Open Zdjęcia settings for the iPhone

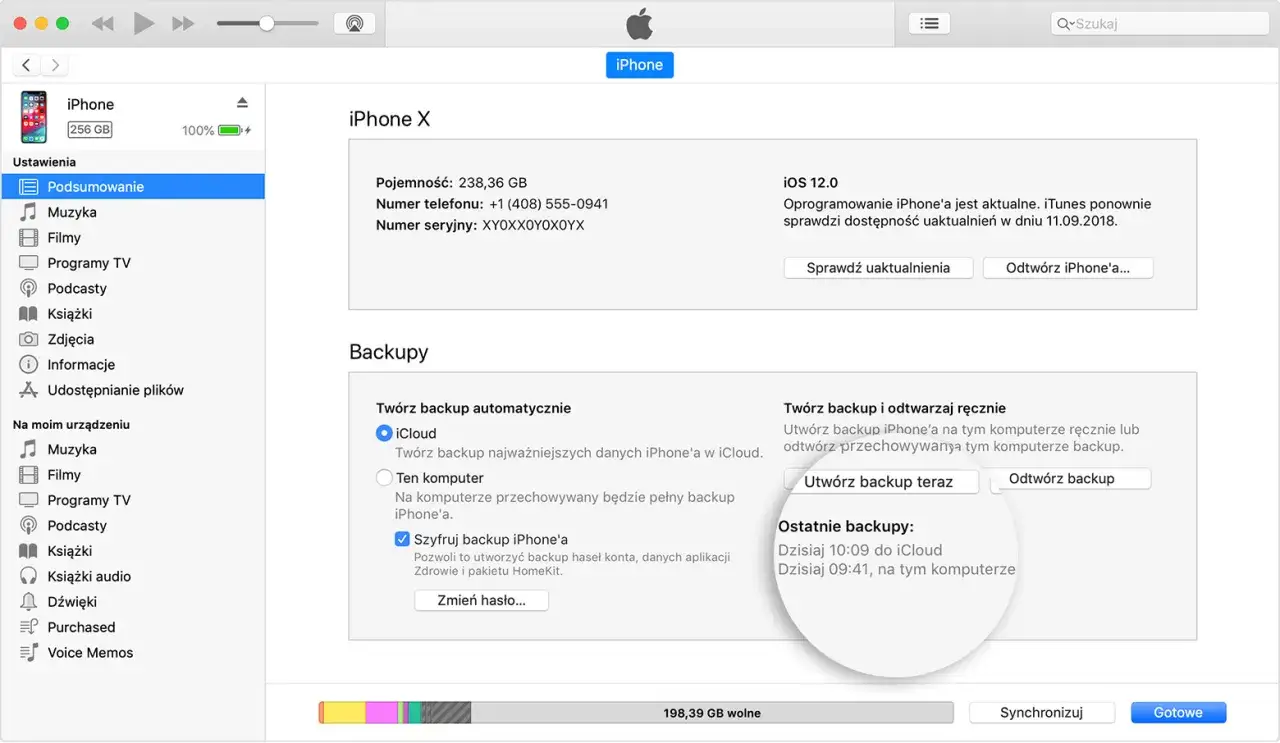70,339
